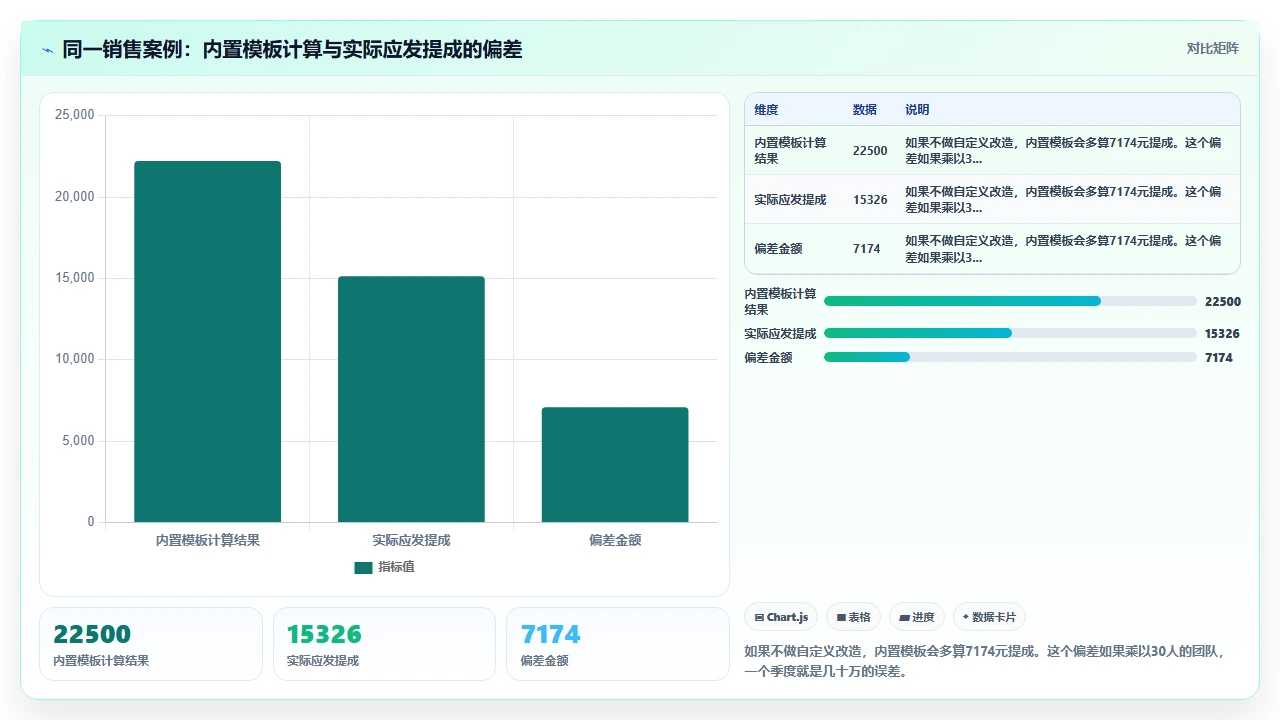Viewport: 1280px width, 720px height.
Task: Click the 7174 data card
Action: (618, 644)
